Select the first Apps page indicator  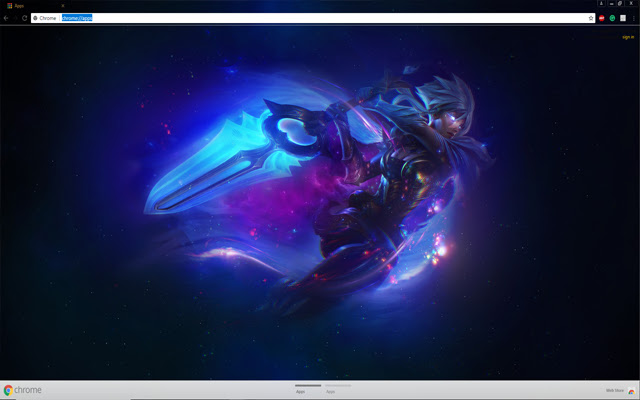(308, 388)
